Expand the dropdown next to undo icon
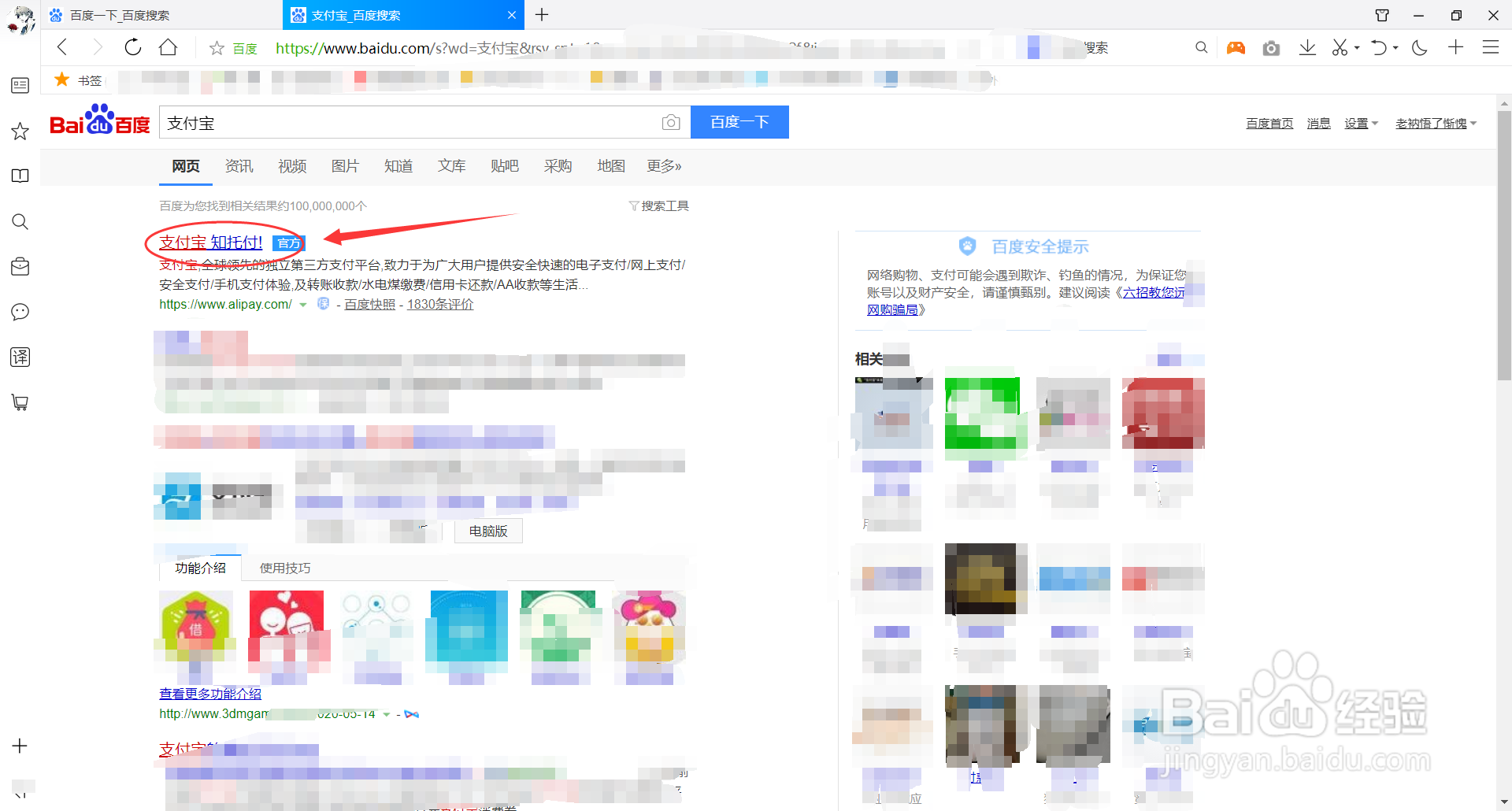The height and width of the screenshot is (811, 1512). (1395, 48)
